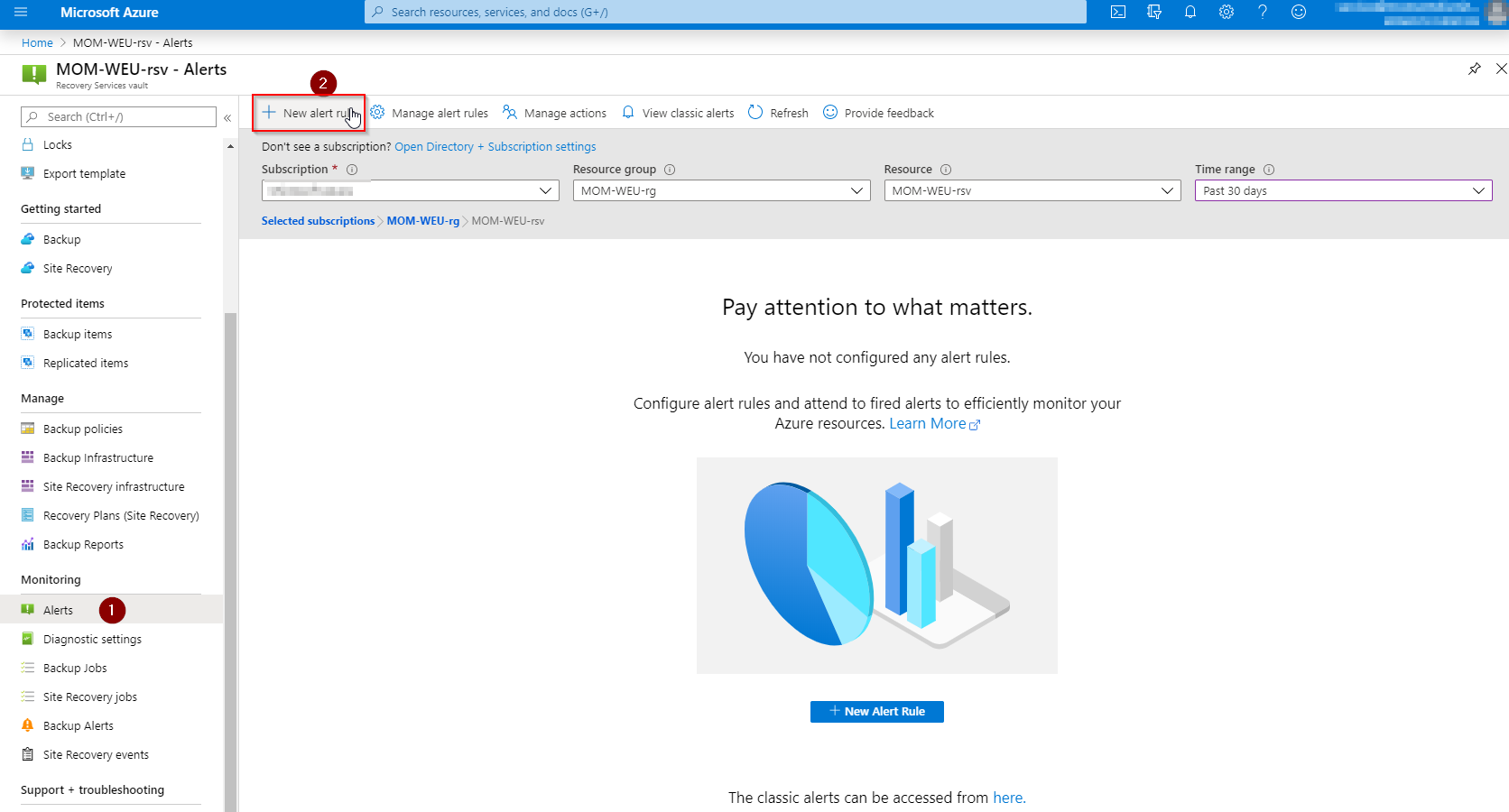Image resolution: width=1509 pixels, height=812 pixels.
Task: Click the Backup Alerts warning bell icon
Action: coord(28,725)
